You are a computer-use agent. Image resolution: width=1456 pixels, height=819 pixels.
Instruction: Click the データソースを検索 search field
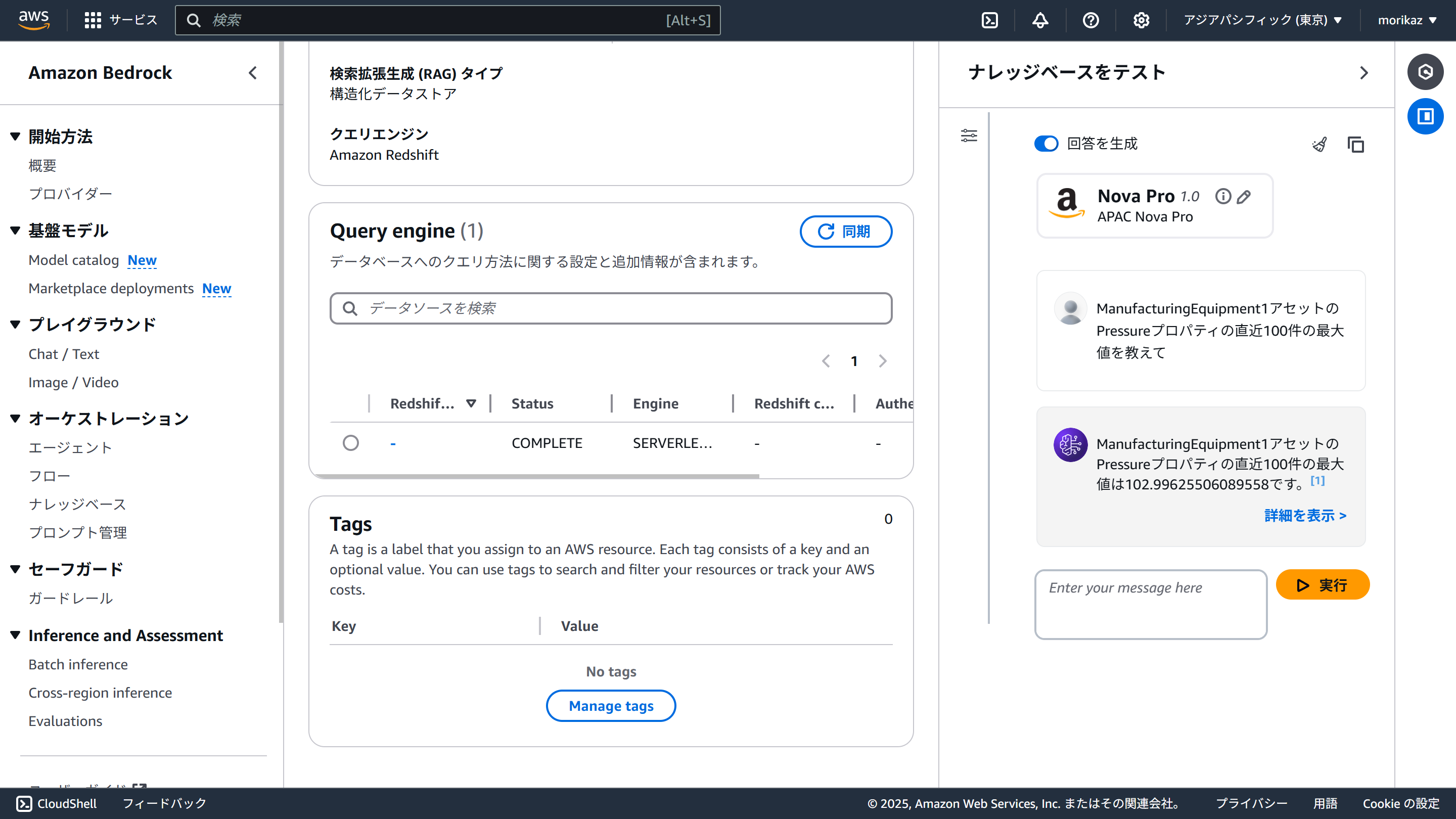pyautogui.click(x=610, y=308)
